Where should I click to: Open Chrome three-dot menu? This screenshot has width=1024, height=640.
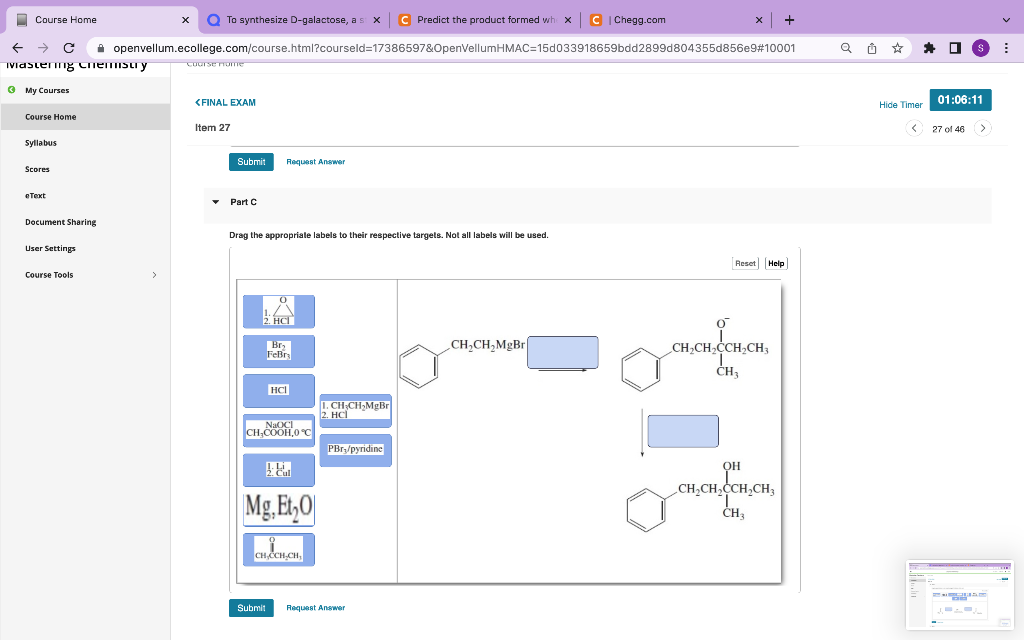pyautogui.click(x=1006, y=48)
